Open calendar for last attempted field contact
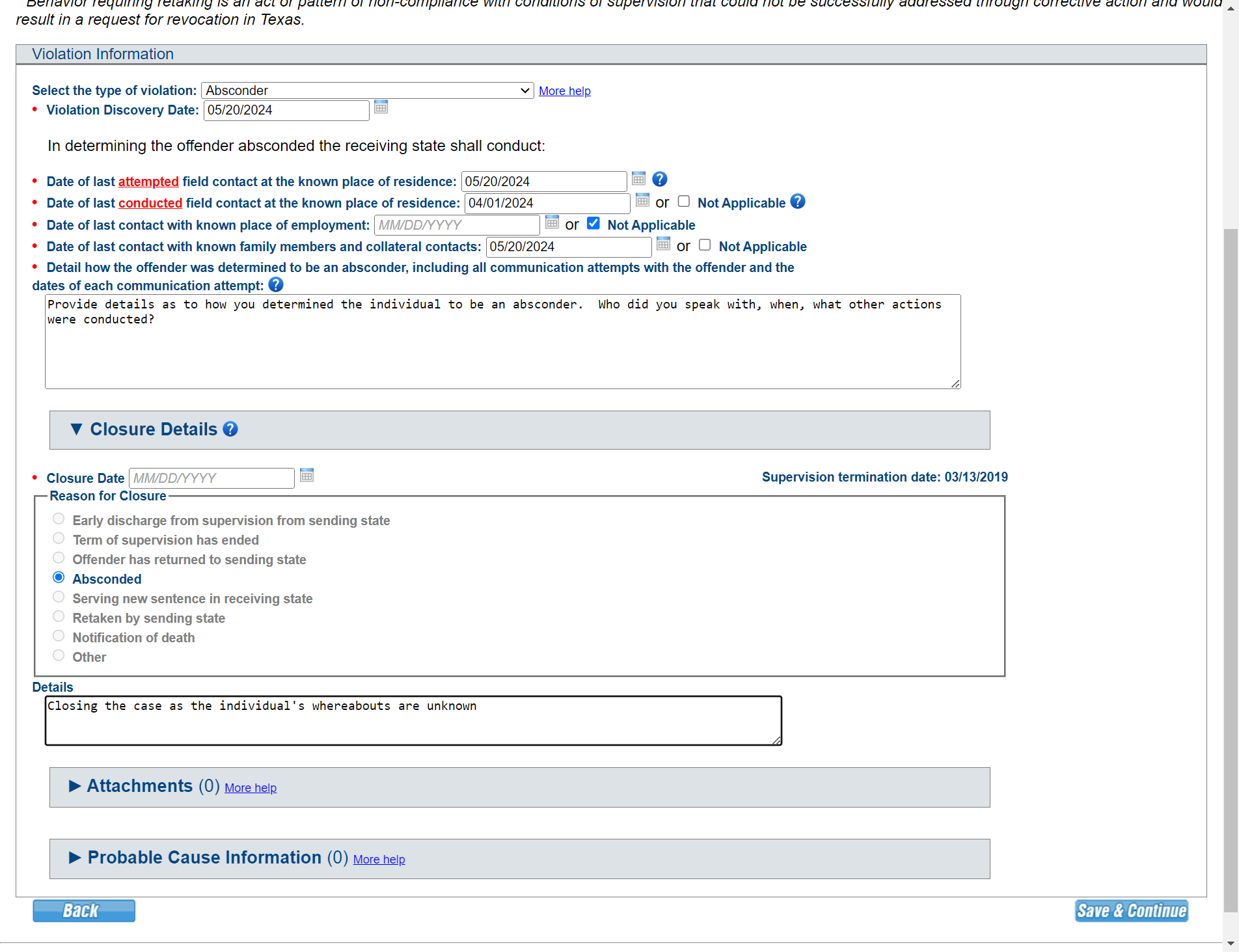Image resolution: width=1239 pixels, height=952 pixels. (x=639, y=179)
